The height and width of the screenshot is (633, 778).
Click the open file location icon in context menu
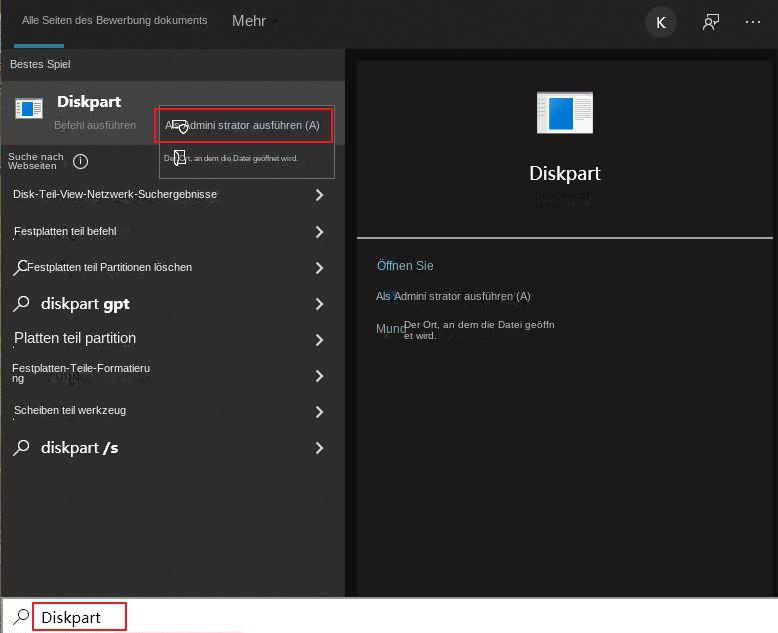(x=179, y=158)
